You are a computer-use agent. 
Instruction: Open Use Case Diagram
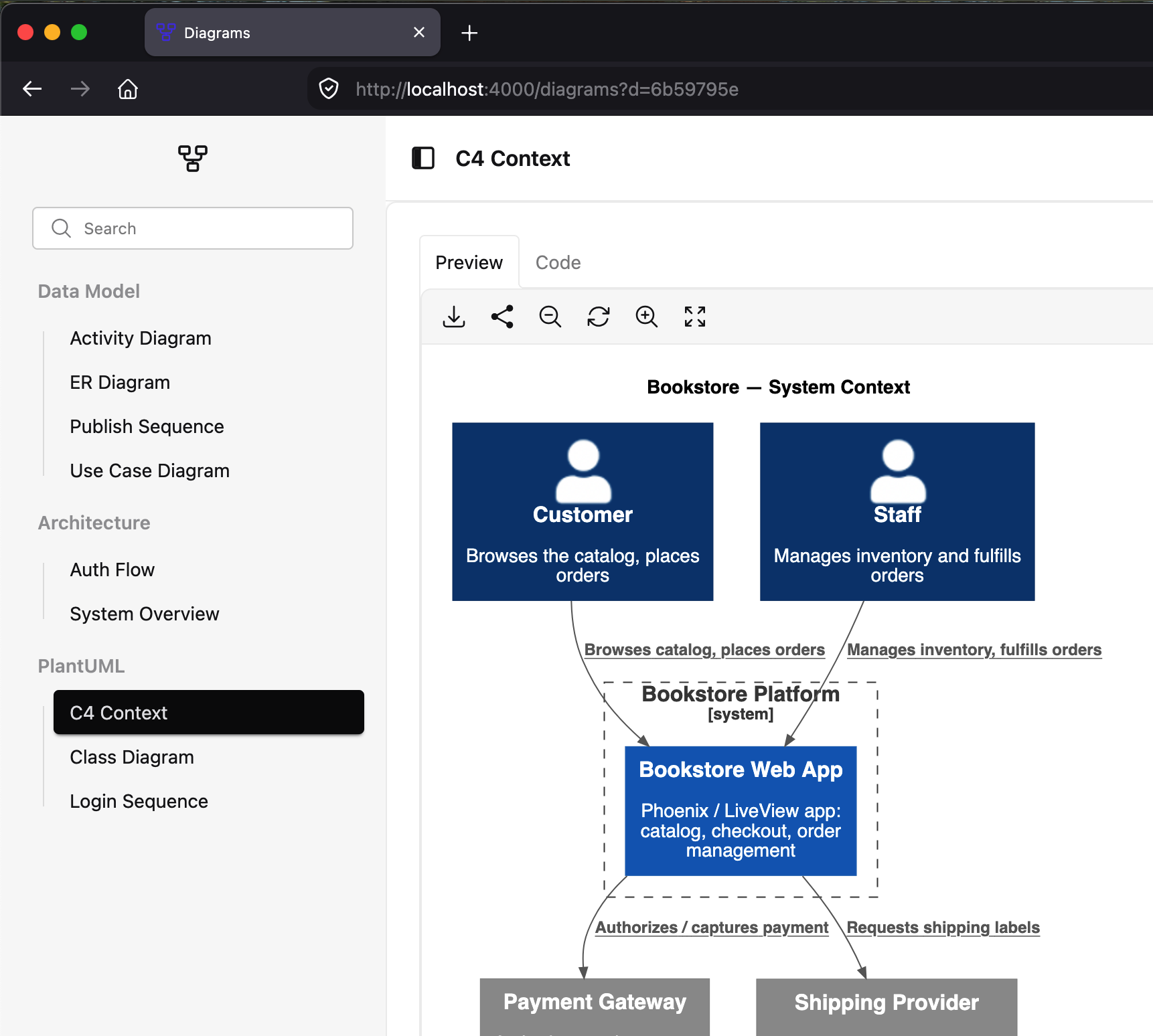149,470
